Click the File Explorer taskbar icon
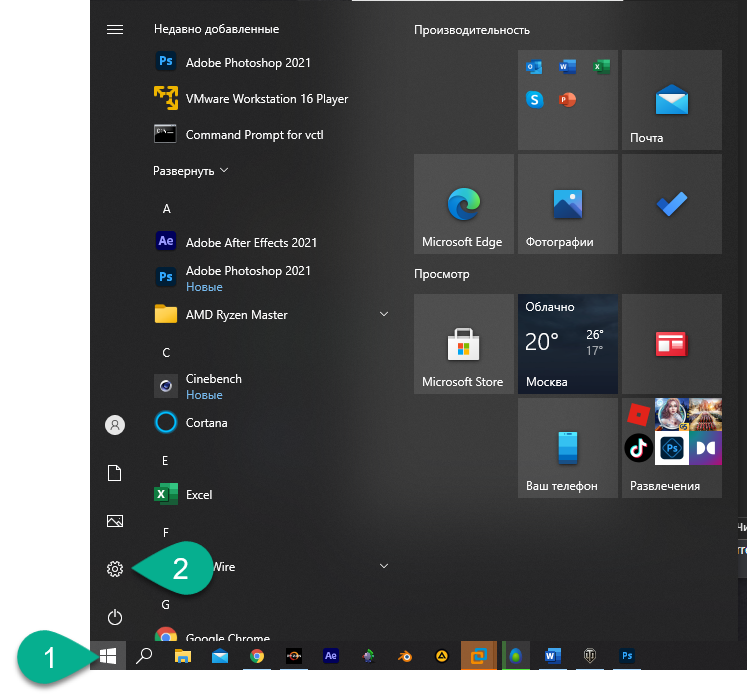The height and width of the screenshot is (695, 747). 182,656
